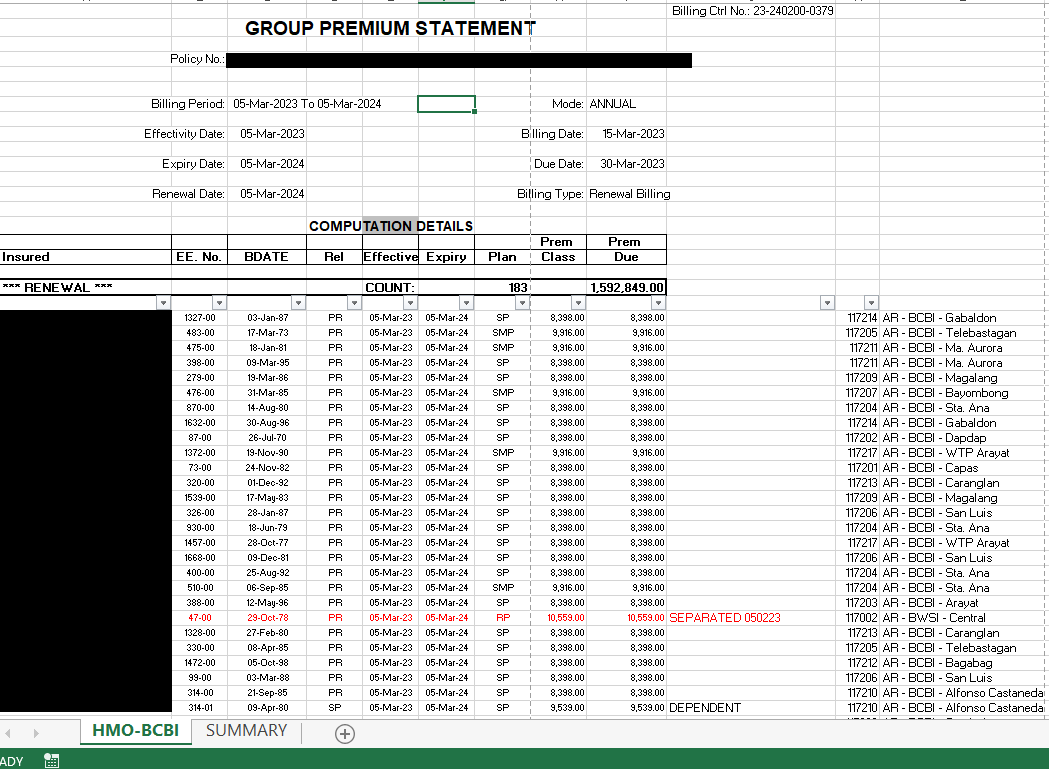Screen dimensions: 1049x769
Task: Select birthdate 29-Oct-78 red cell
Action: tap(268, 618)
